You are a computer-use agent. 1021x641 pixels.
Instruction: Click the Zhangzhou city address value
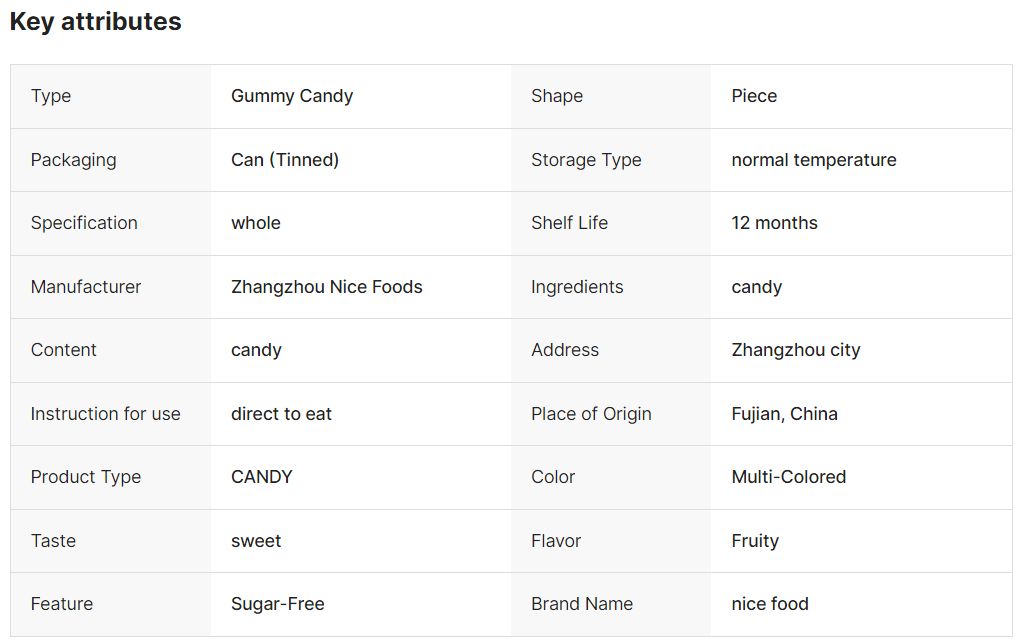tap(796, 350)
